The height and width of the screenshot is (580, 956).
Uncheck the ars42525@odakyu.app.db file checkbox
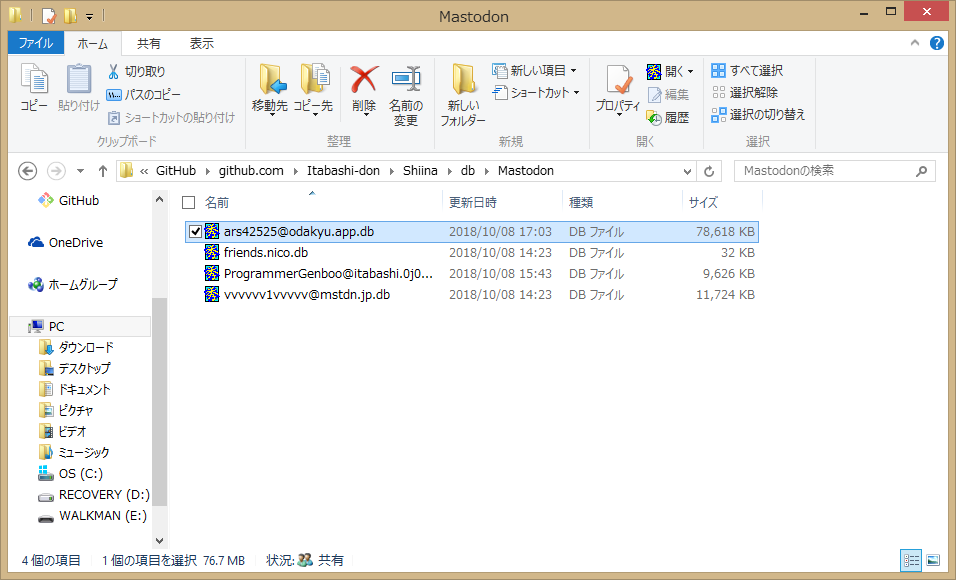click(195, 232)
